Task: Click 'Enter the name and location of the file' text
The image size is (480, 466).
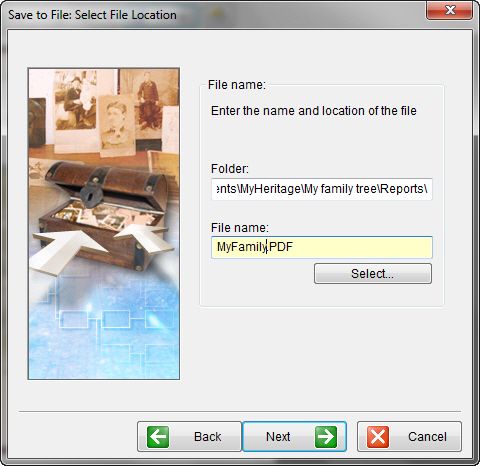Action: pyautogui.click(x=314, y=111)
